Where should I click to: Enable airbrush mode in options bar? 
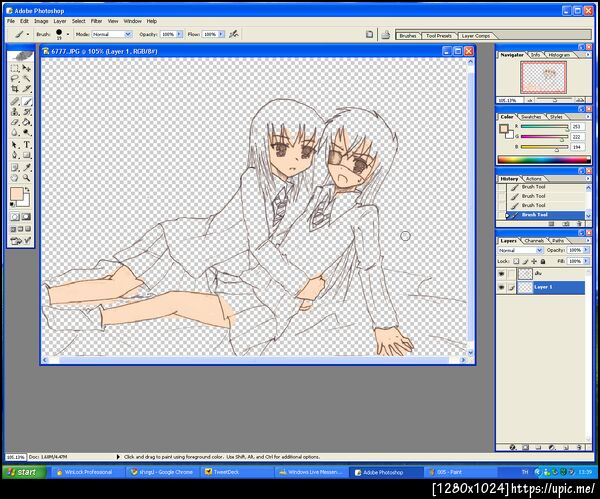(x=233, y=34)
